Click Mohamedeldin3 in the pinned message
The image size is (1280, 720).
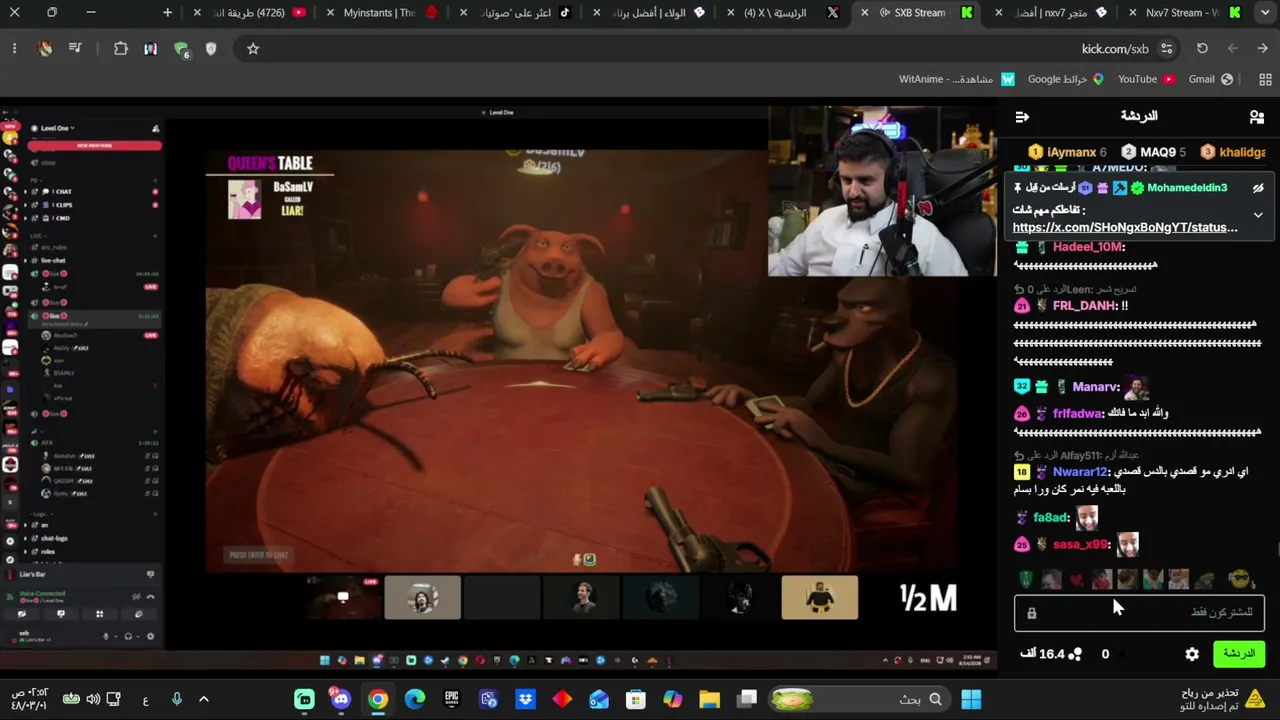(1187, 188)
